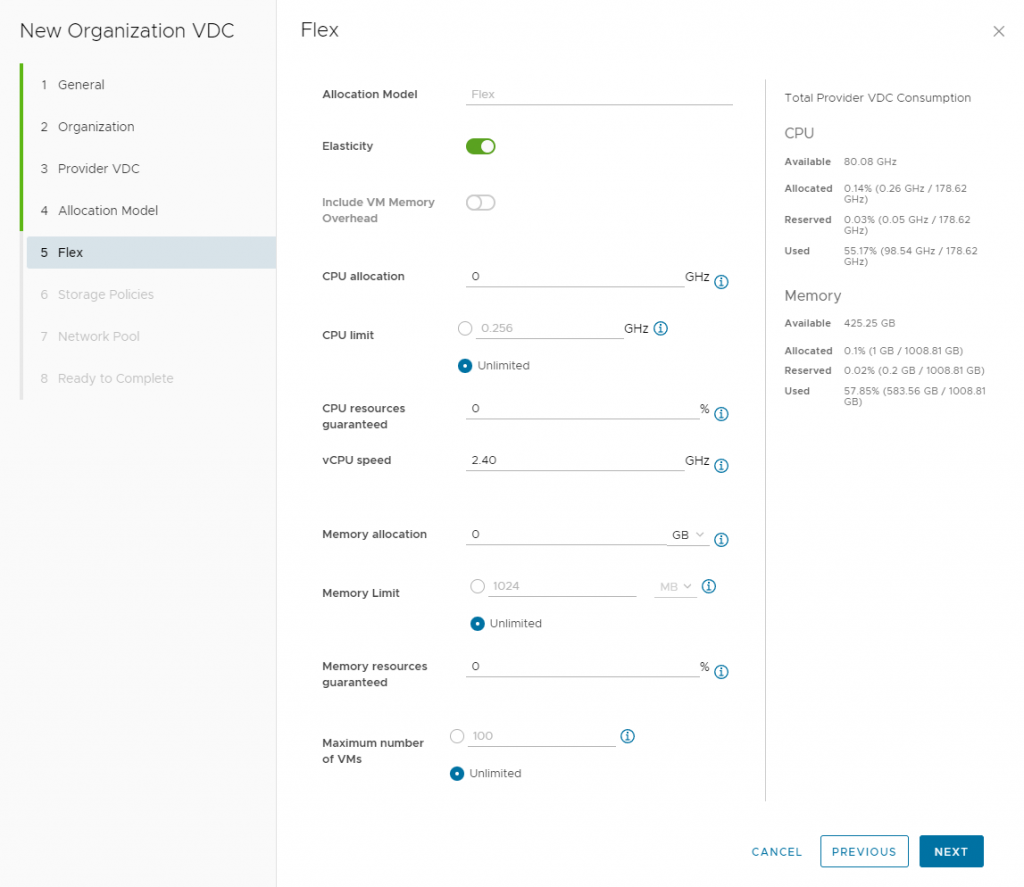Enable Include VM Memory Overhead switch
Image resolution: width=1024 pixels, height=887 pixels.
coord(481,202)
